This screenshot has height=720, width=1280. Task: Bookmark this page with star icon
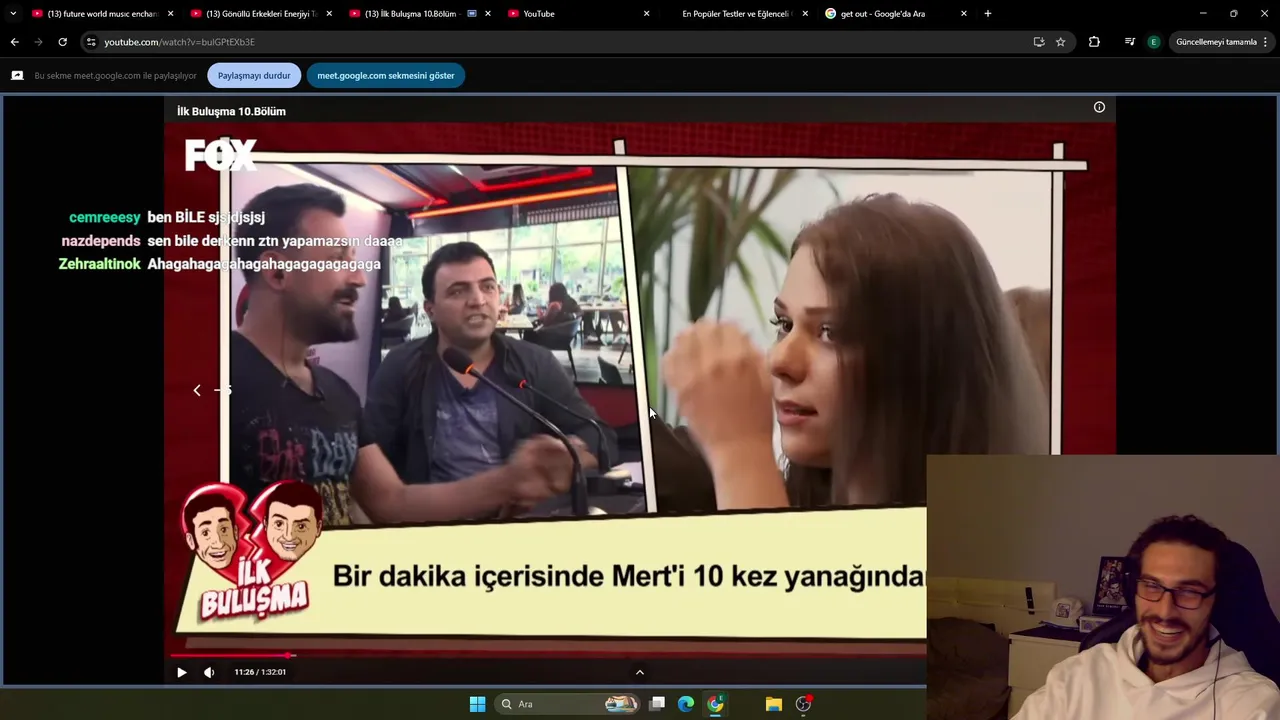1061,42
